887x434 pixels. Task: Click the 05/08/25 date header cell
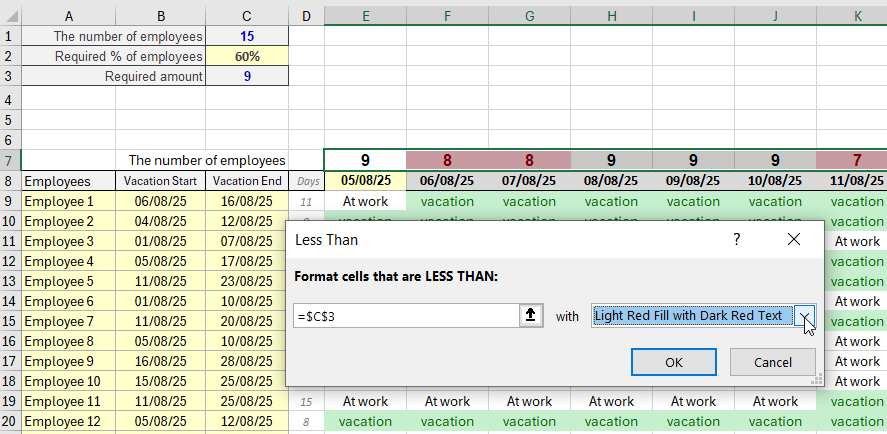(365, 181)
